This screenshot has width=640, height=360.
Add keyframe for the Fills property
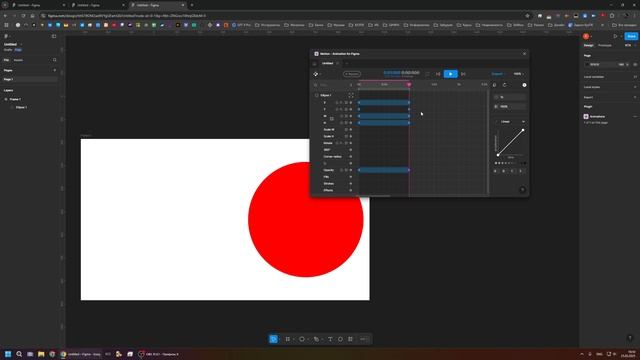click(351, 177)
